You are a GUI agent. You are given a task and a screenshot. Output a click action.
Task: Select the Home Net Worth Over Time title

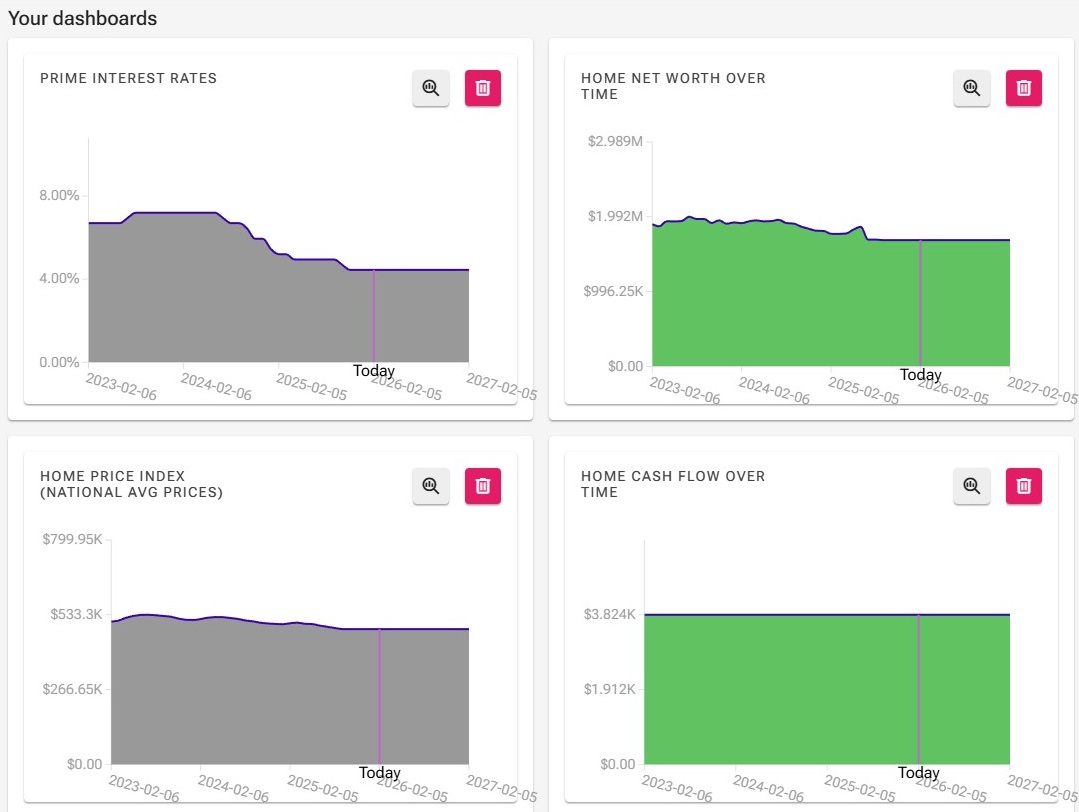point(674,86)
